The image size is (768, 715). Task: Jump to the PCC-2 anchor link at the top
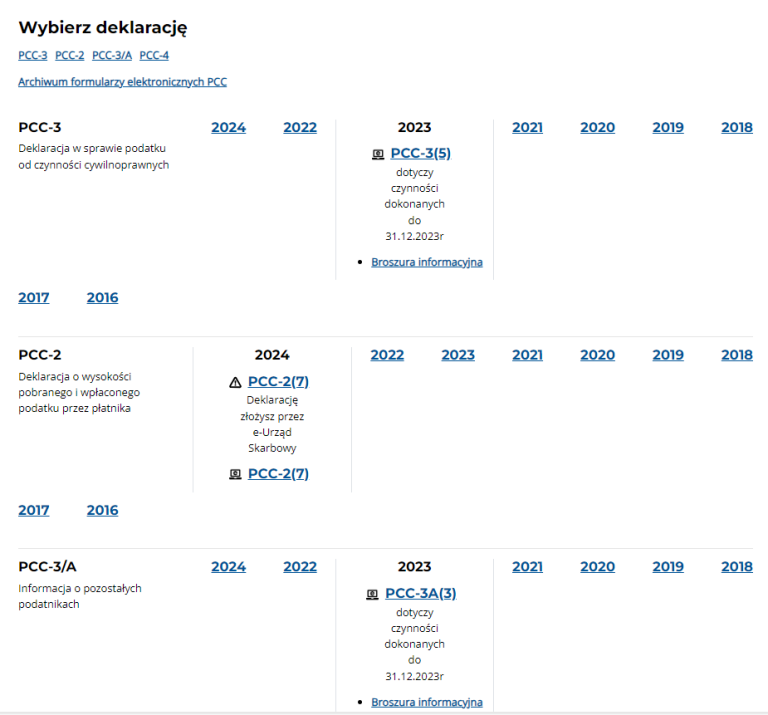pyautogui.click(x=70, y=56)
